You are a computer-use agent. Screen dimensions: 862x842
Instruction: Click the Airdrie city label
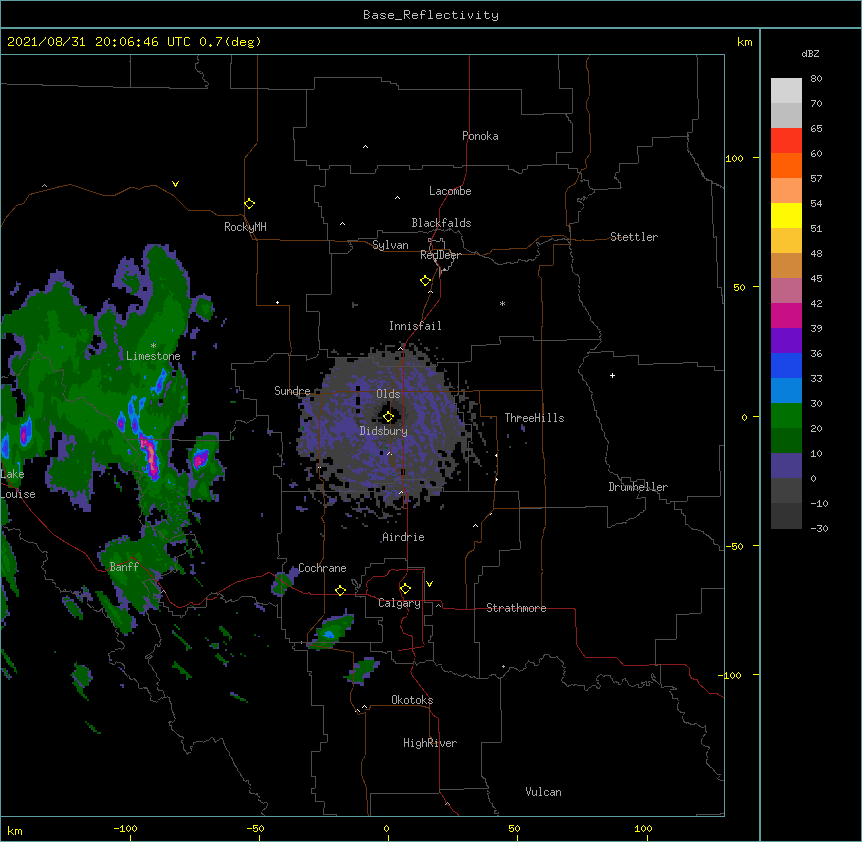404,537
